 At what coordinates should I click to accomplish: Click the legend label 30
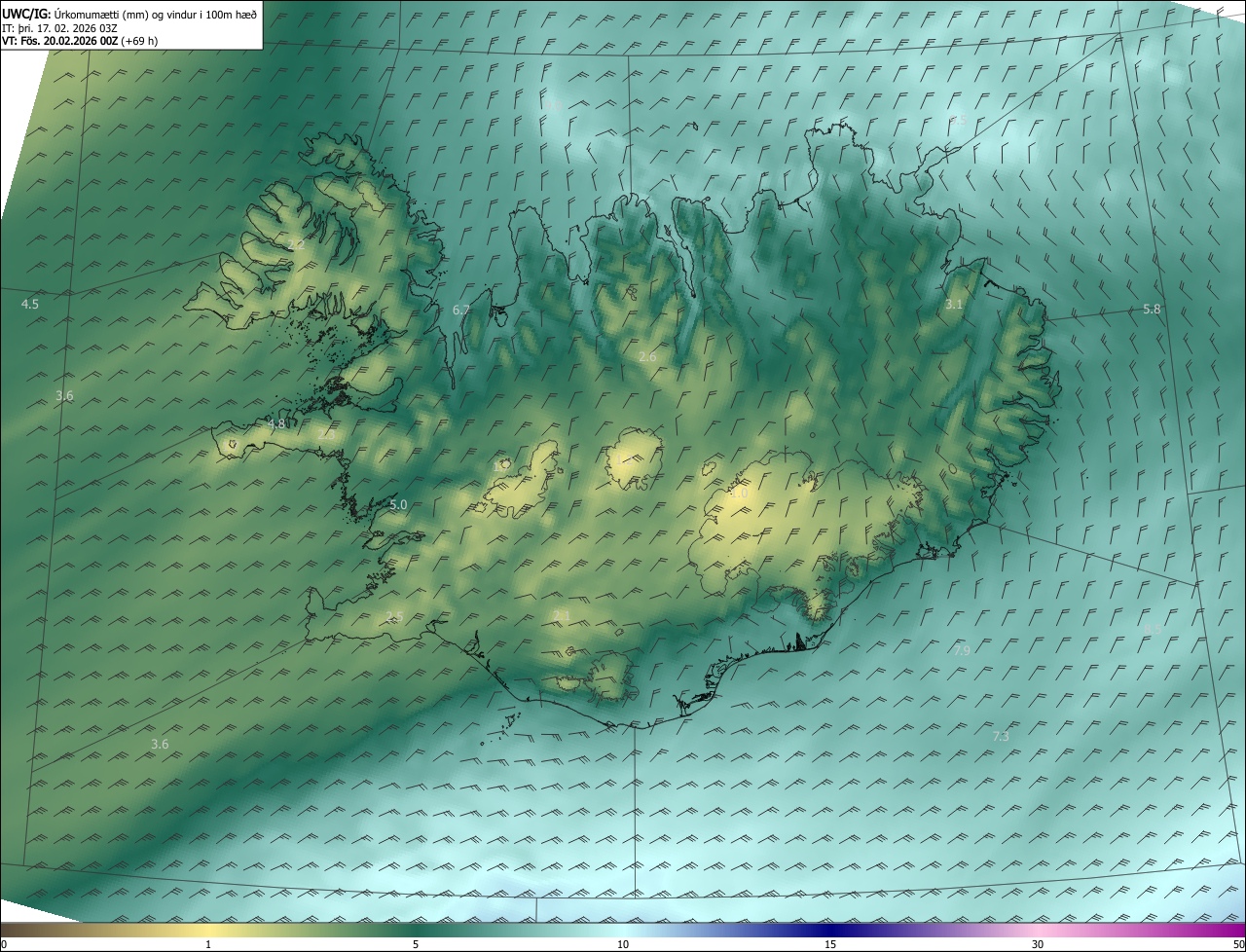click(1038, 945)
